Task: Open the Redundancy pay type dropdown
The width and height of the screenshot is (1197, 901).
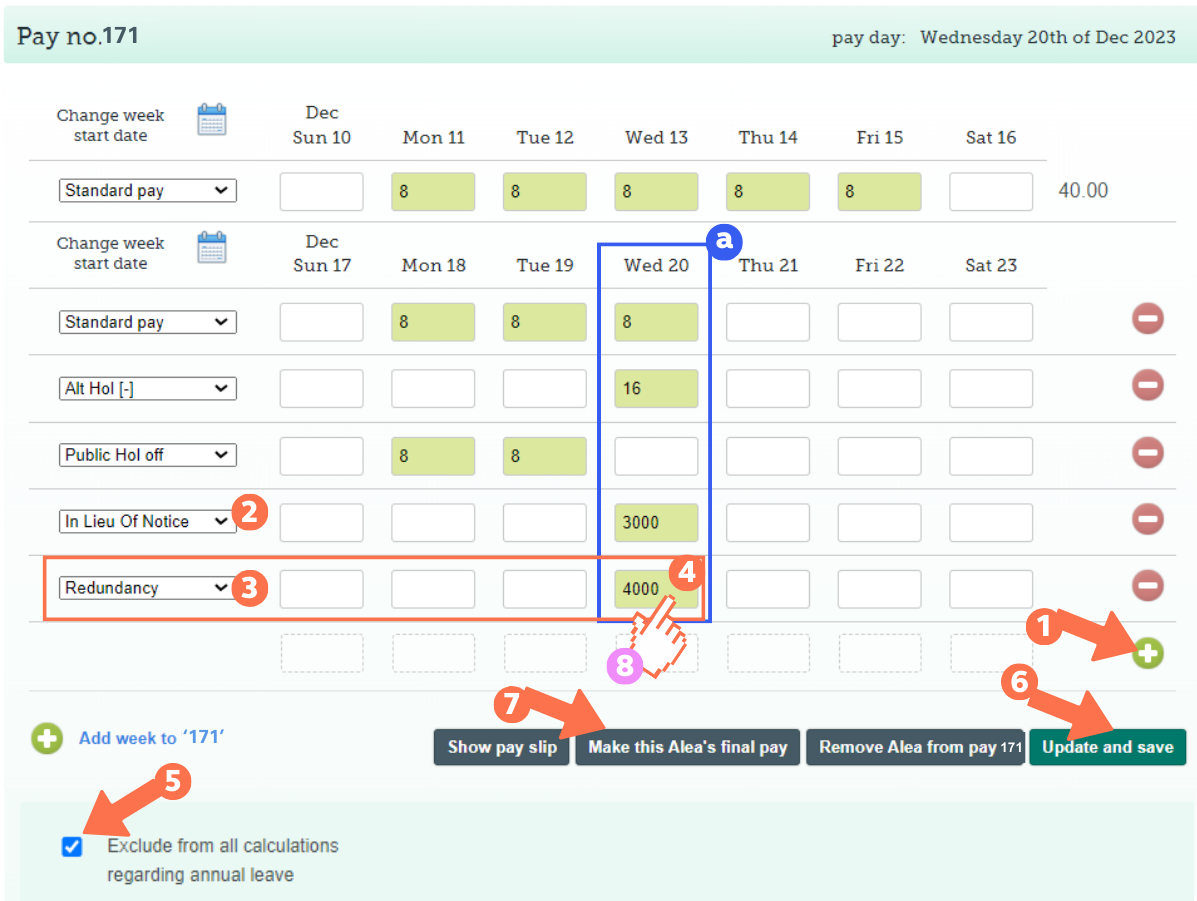Action: pyautogui.click(x=147, y=588)
